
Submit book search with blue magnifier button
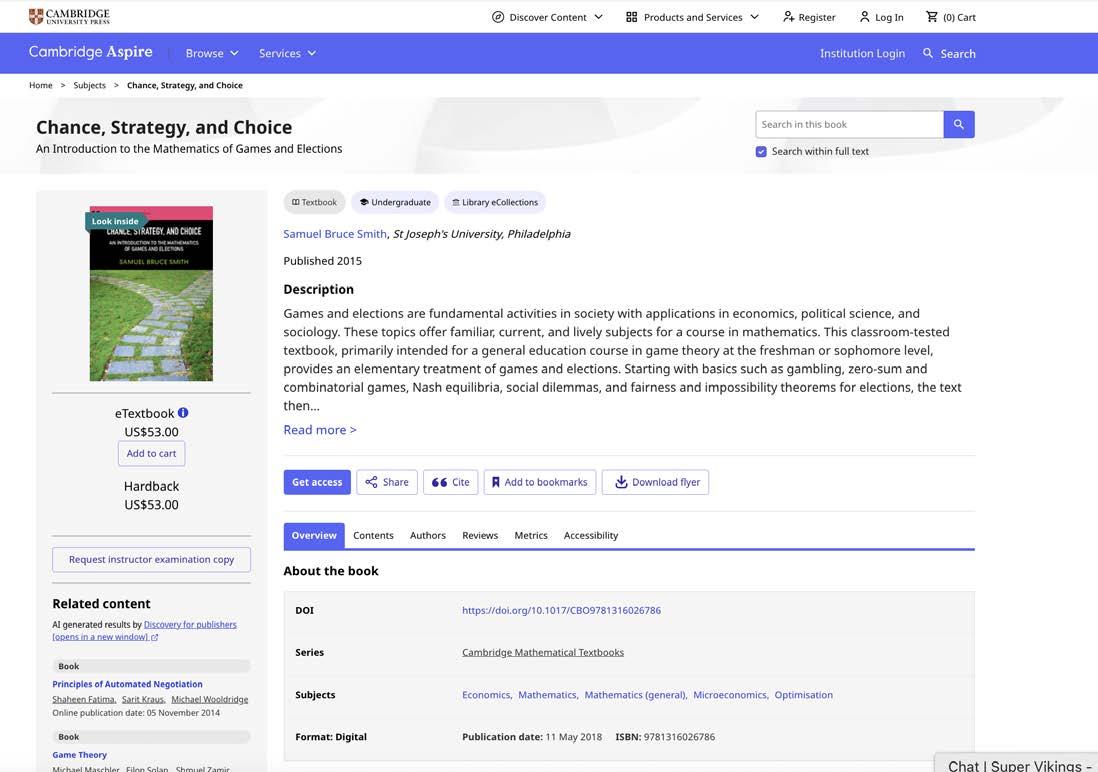tap(959, 124)
